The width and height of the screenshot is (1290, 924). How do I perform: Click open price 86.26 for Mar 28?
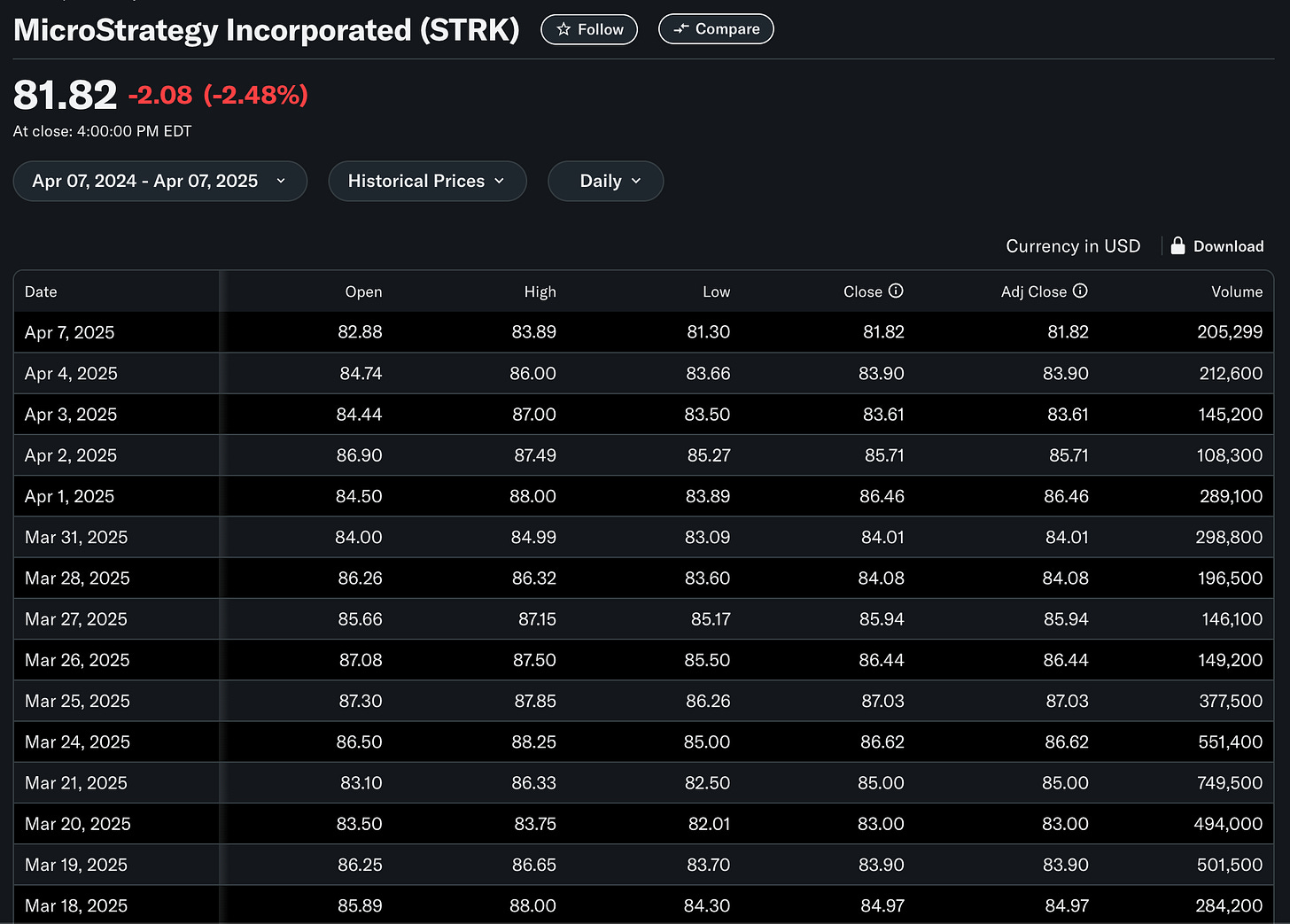click(360, 578)
